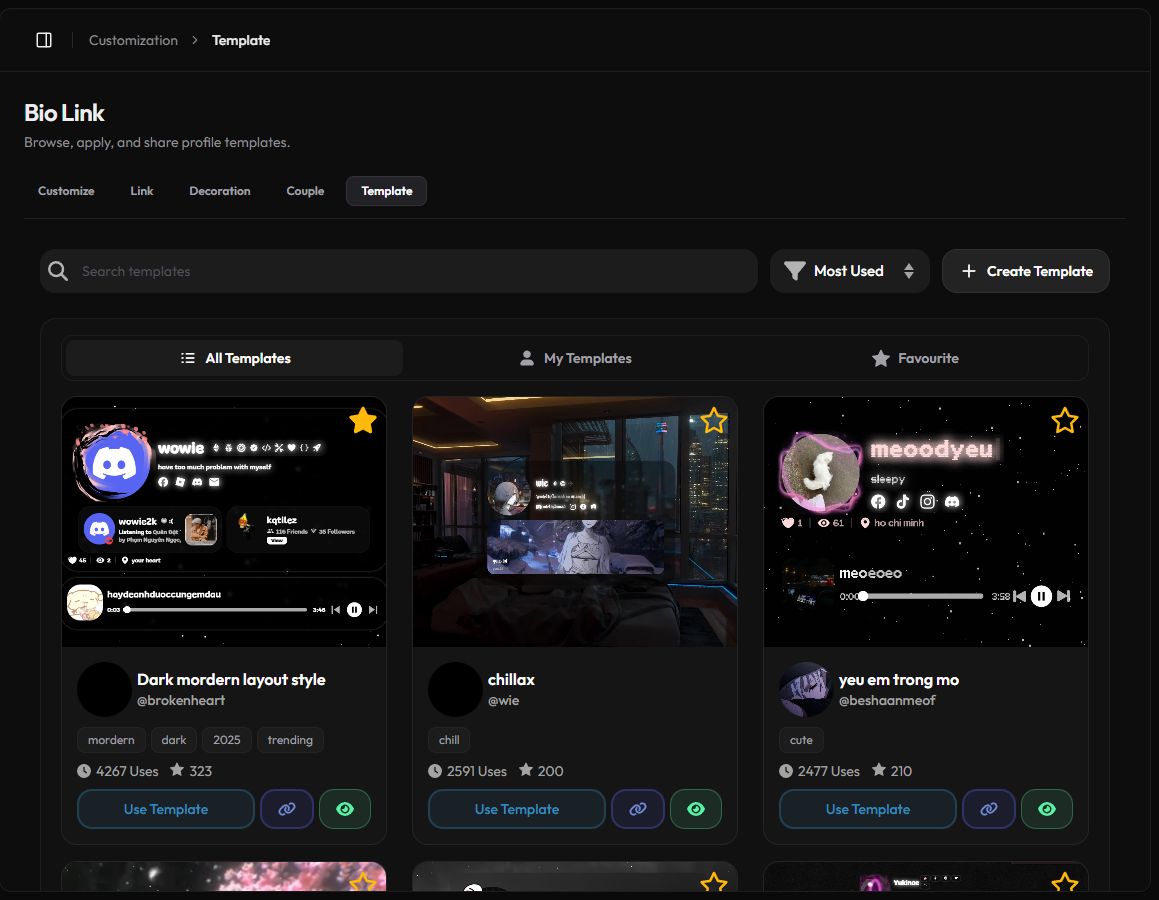Click Instagram icon in meoodyeu preview
The image size is (1159, 900).
tap(928, 502)
